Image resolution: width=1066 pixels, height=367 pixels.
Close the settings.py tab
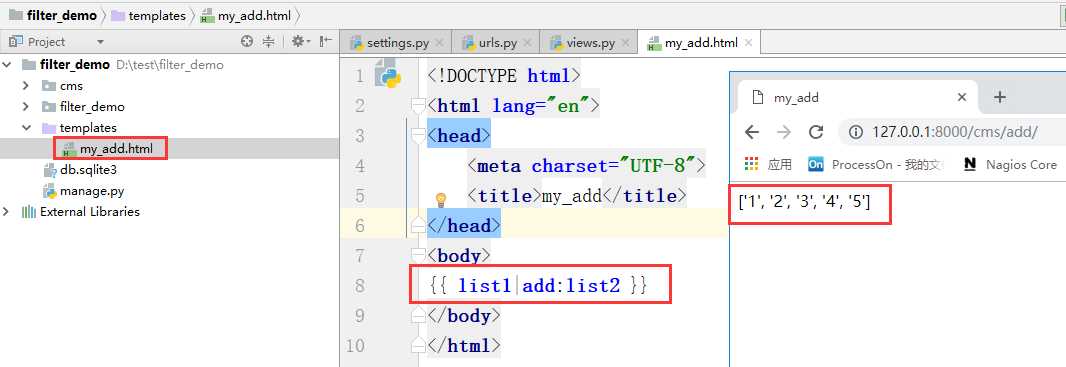(x=439, y=43)
